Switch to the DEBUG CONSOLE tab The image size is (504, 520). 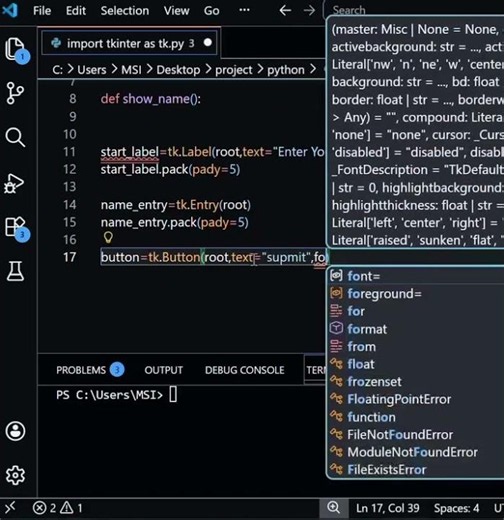pyautogui.click(x=245, y=370)
